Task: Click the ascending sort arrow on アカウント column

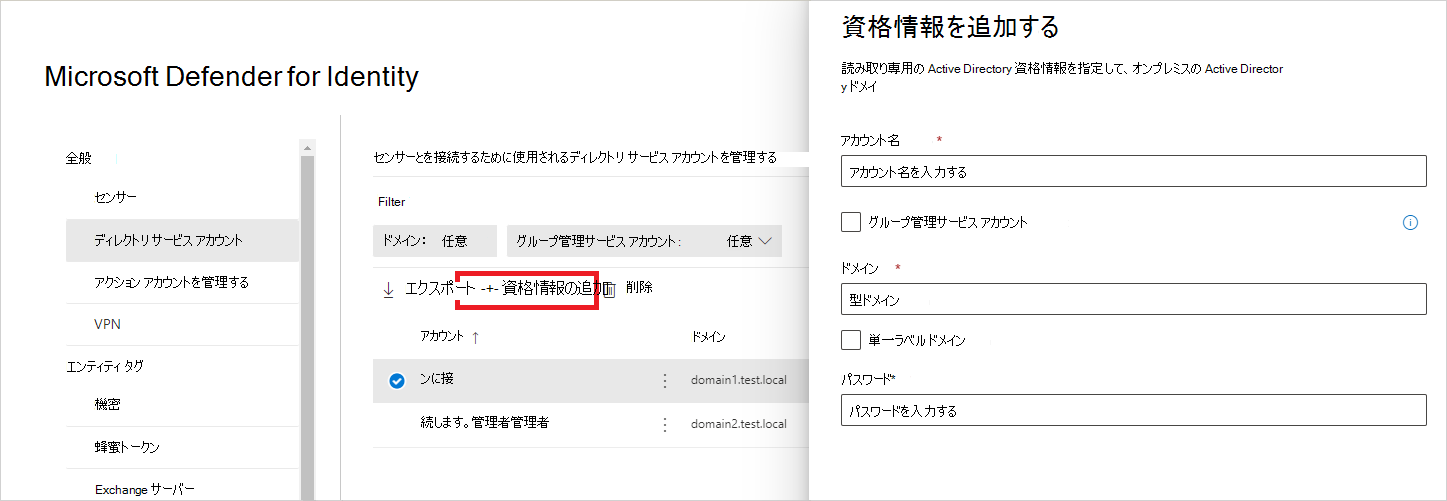Action: pyautogui.click(x=475, y=337)
